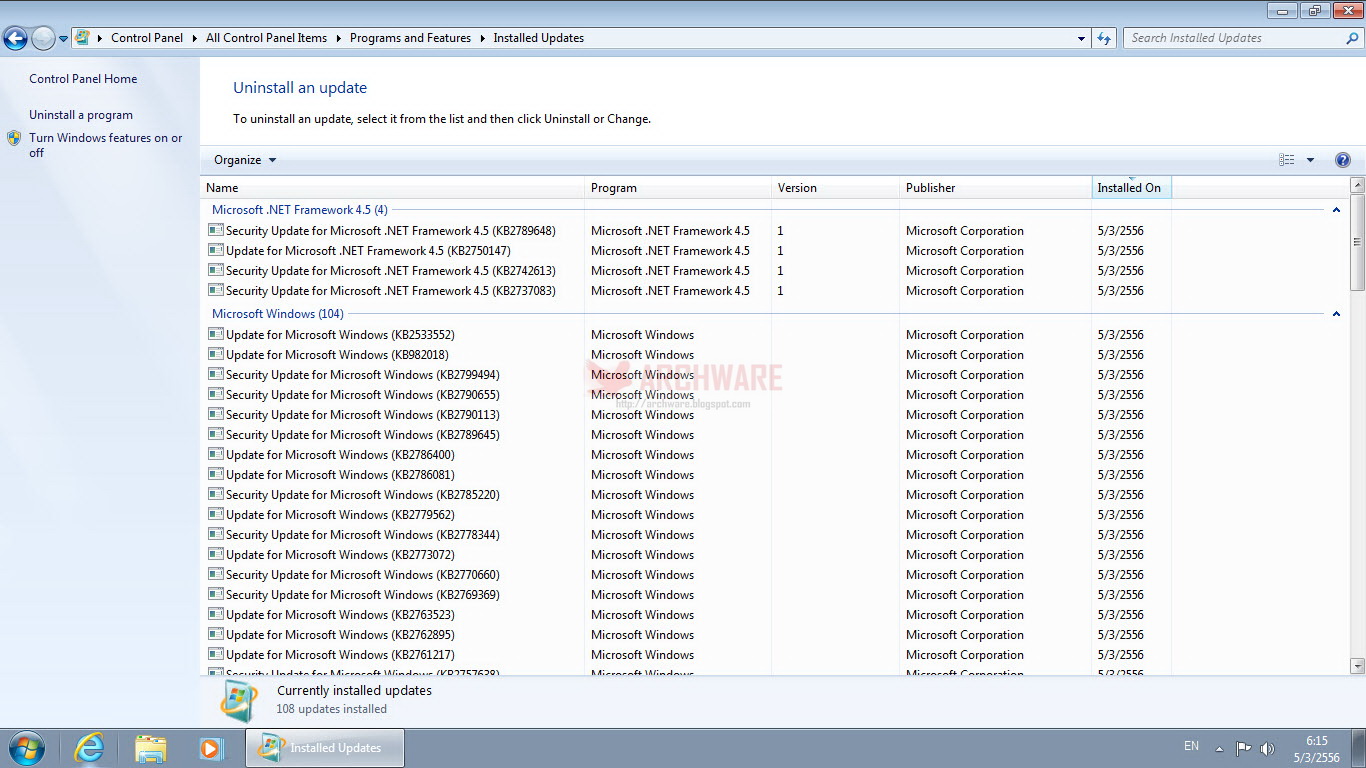
Task: Click the scroll up arrow of the updates list
Action: pos(1357,185)
